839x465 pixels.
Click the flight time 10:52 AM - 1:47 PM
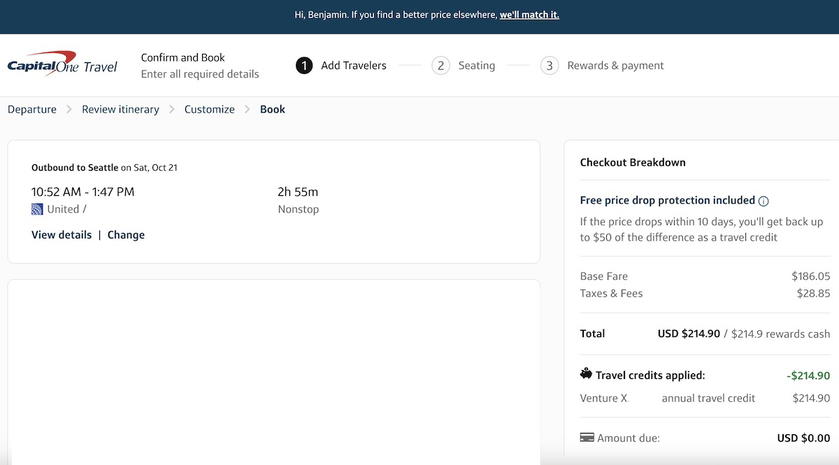coord(83,192)
